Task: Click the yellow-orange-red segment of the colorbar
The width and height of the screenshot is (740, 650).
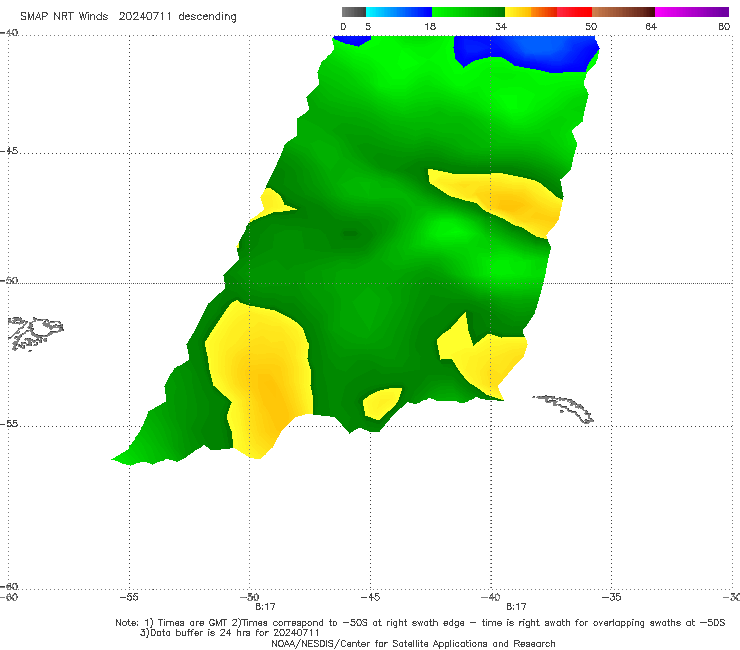Action: pos(548,12)
